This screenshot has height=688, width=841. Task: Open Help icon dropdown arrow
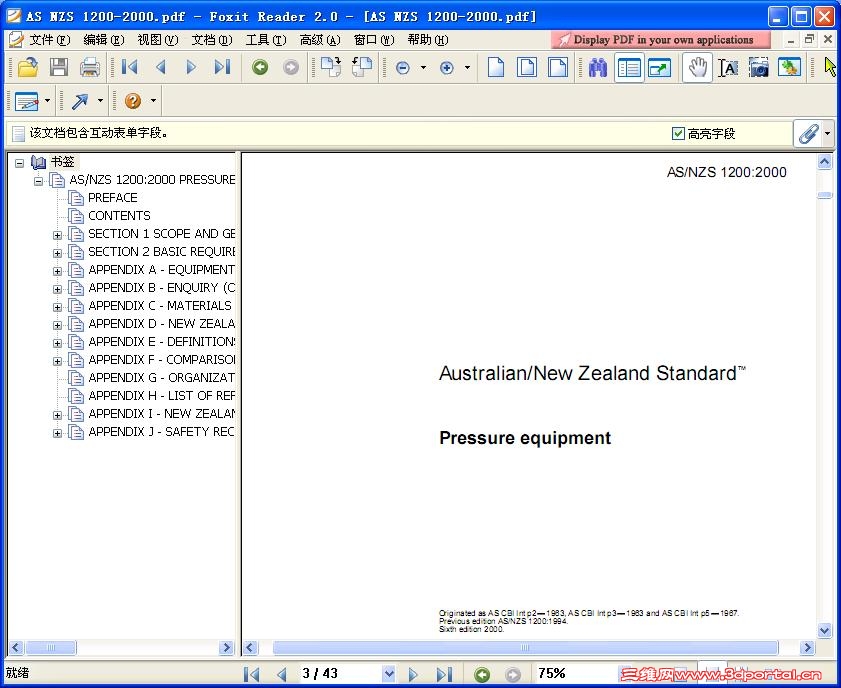pos(153,101)
